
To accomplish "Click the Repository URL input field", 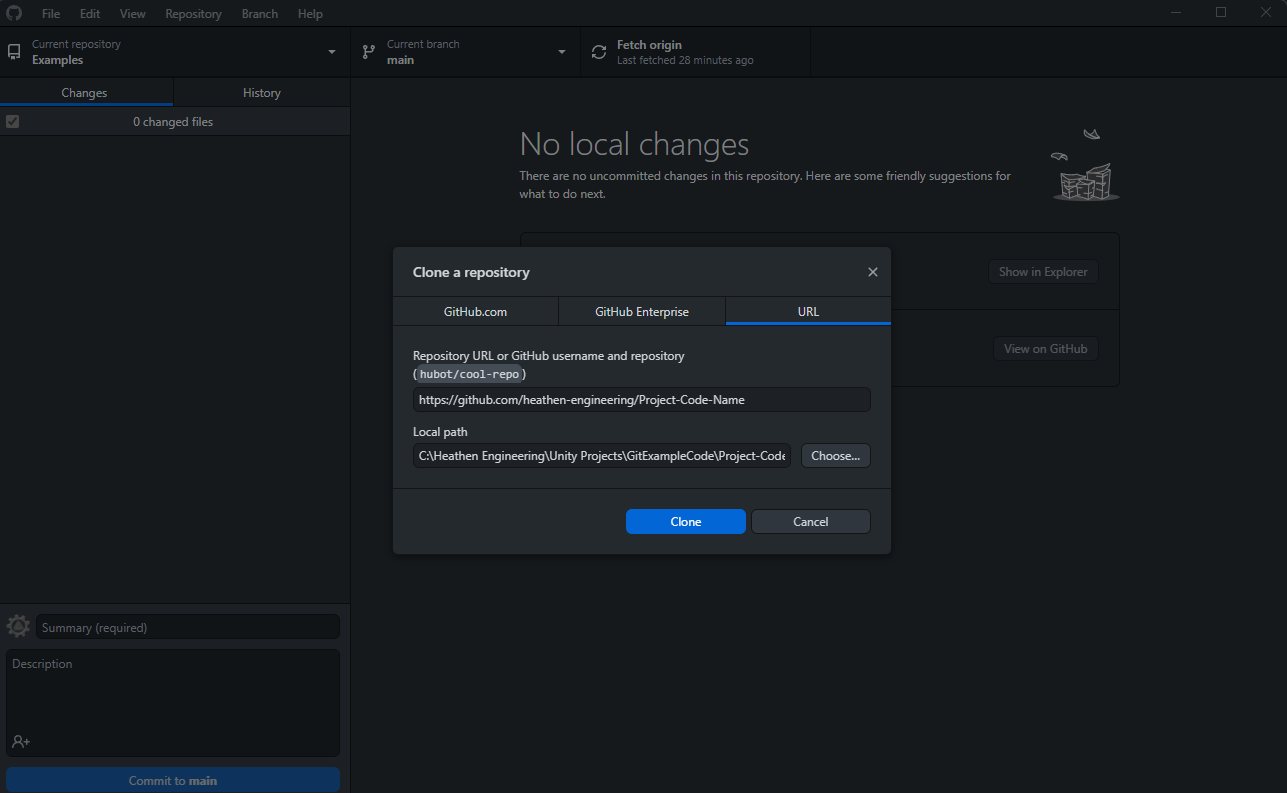I will pyautogui.click(x=642, y=400).
